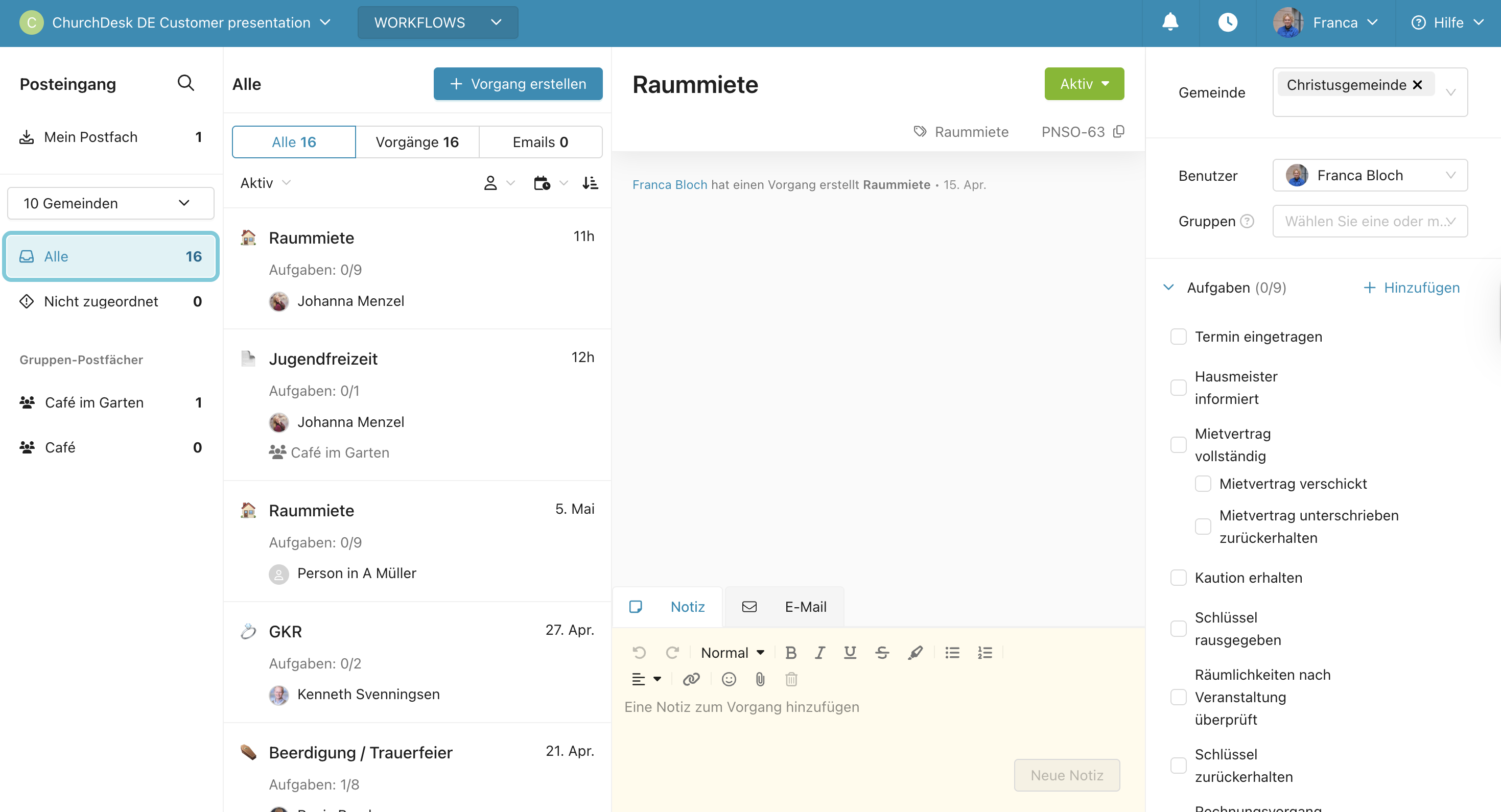
Task: Click Vorgang erstellen button
Action: pyautogui.click(x=518, y=84)
